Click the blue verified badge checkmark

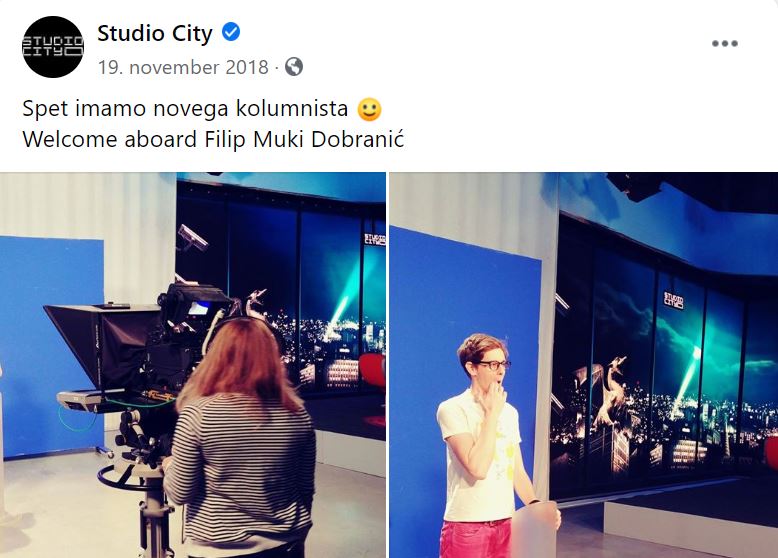(x=231, y=32)
